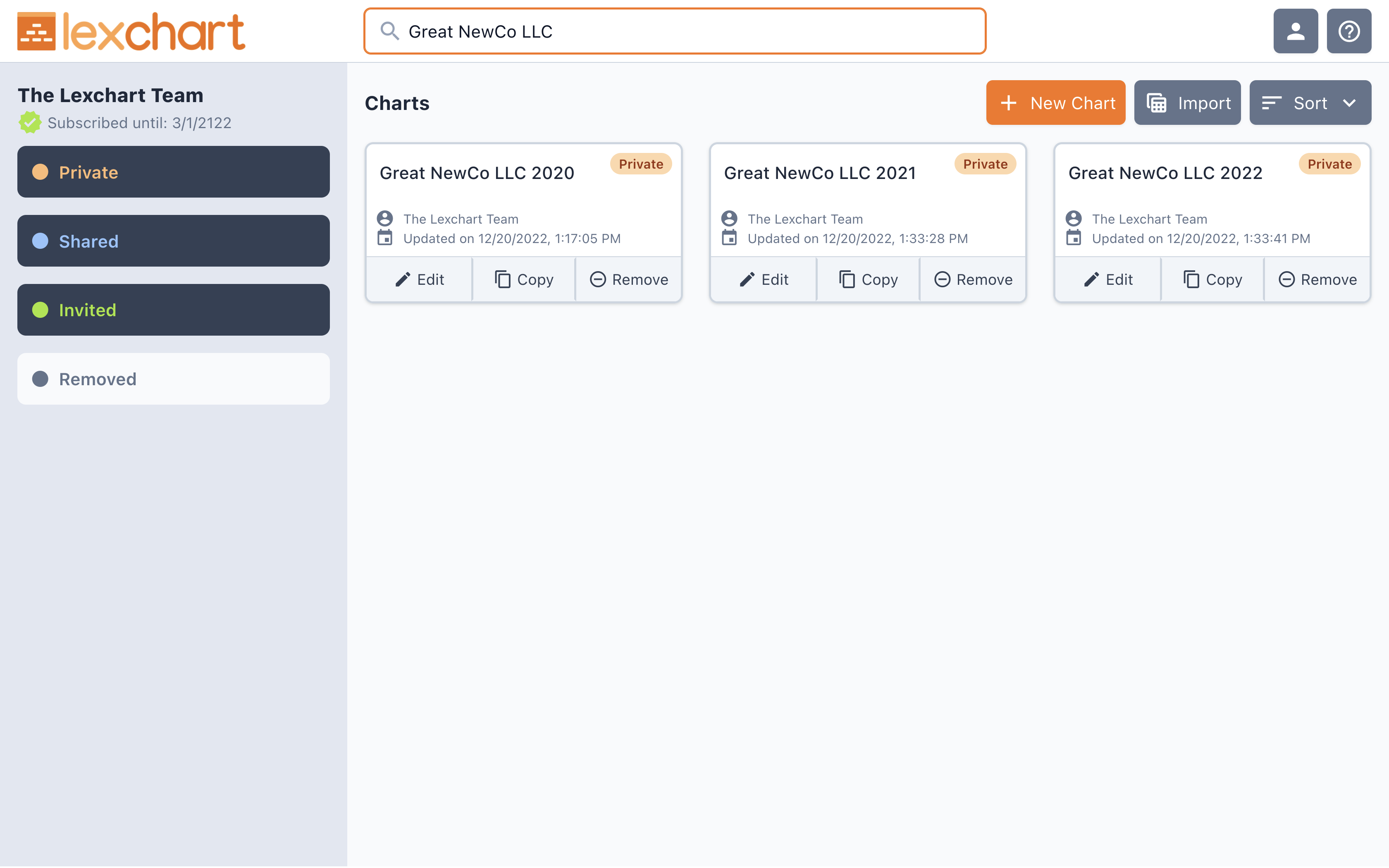The width and height of the screenshot is (1389, 868).
Task: Open the help question mark icon
Action: [x=1349, y=31]
